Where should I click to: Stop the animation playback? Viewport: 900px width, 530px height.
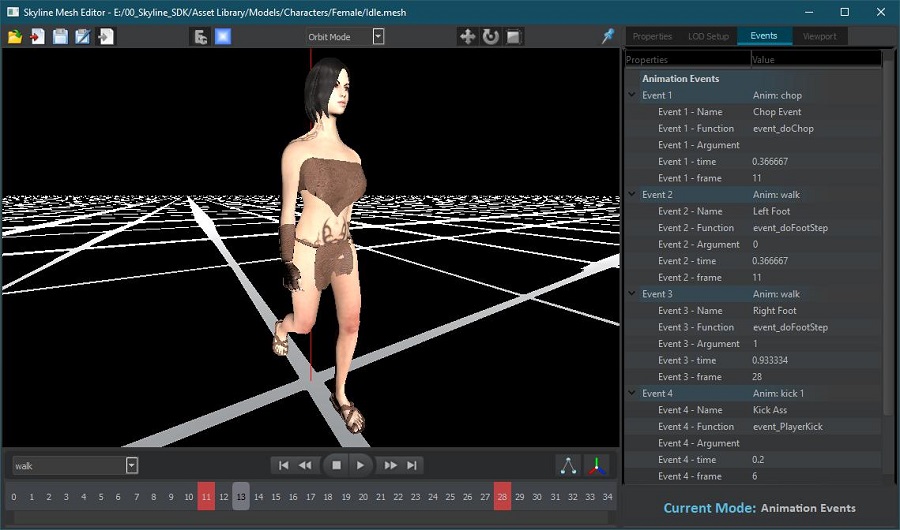pos(337,465)
